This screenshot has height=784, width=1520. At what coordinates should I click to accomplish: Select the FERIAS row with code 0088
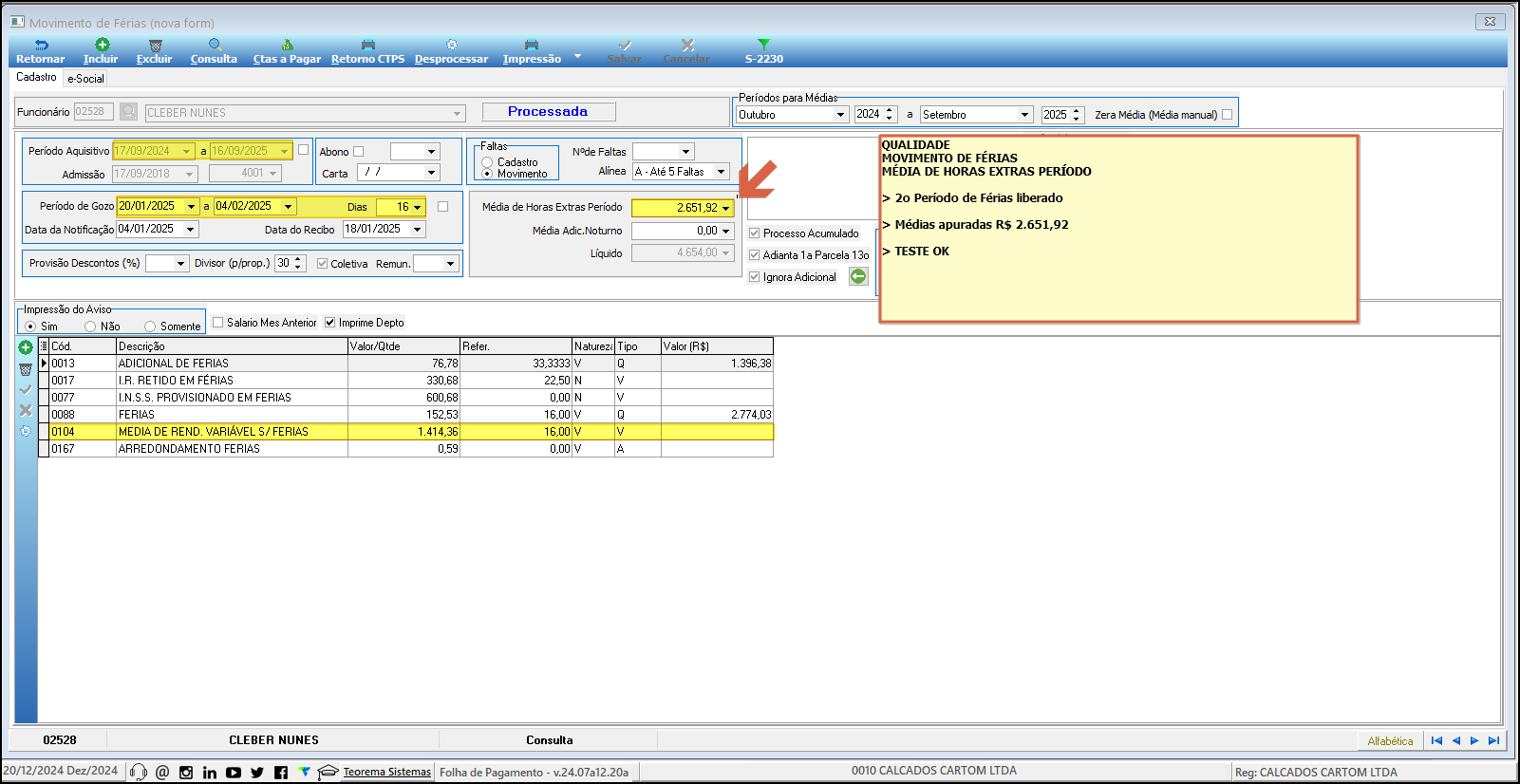click(x=405, y=415)
